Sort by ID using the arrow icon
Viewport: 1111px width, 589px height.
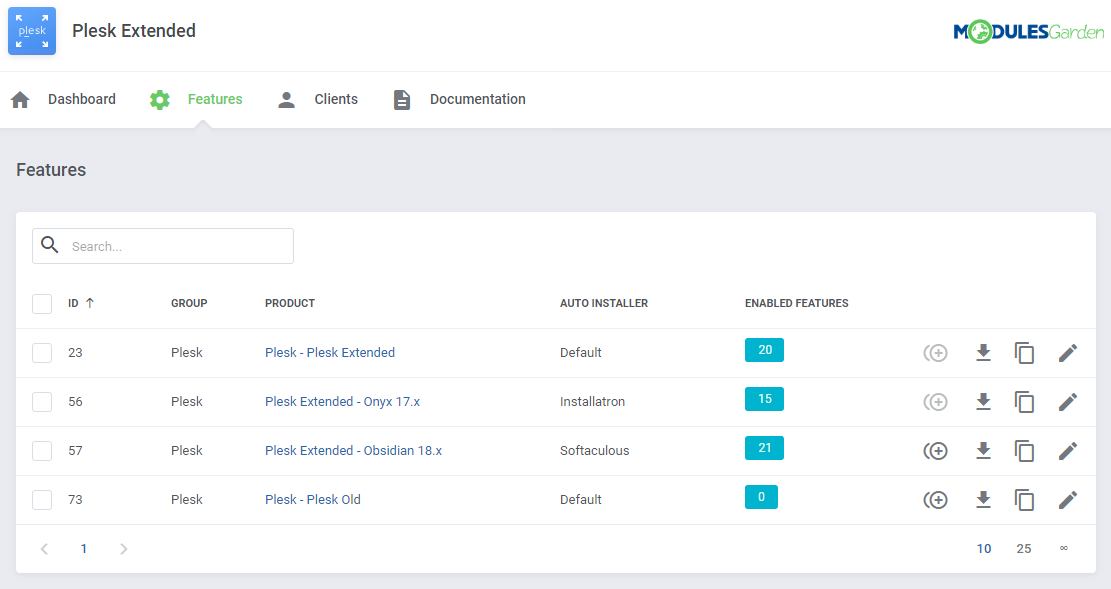coord(90,303)
